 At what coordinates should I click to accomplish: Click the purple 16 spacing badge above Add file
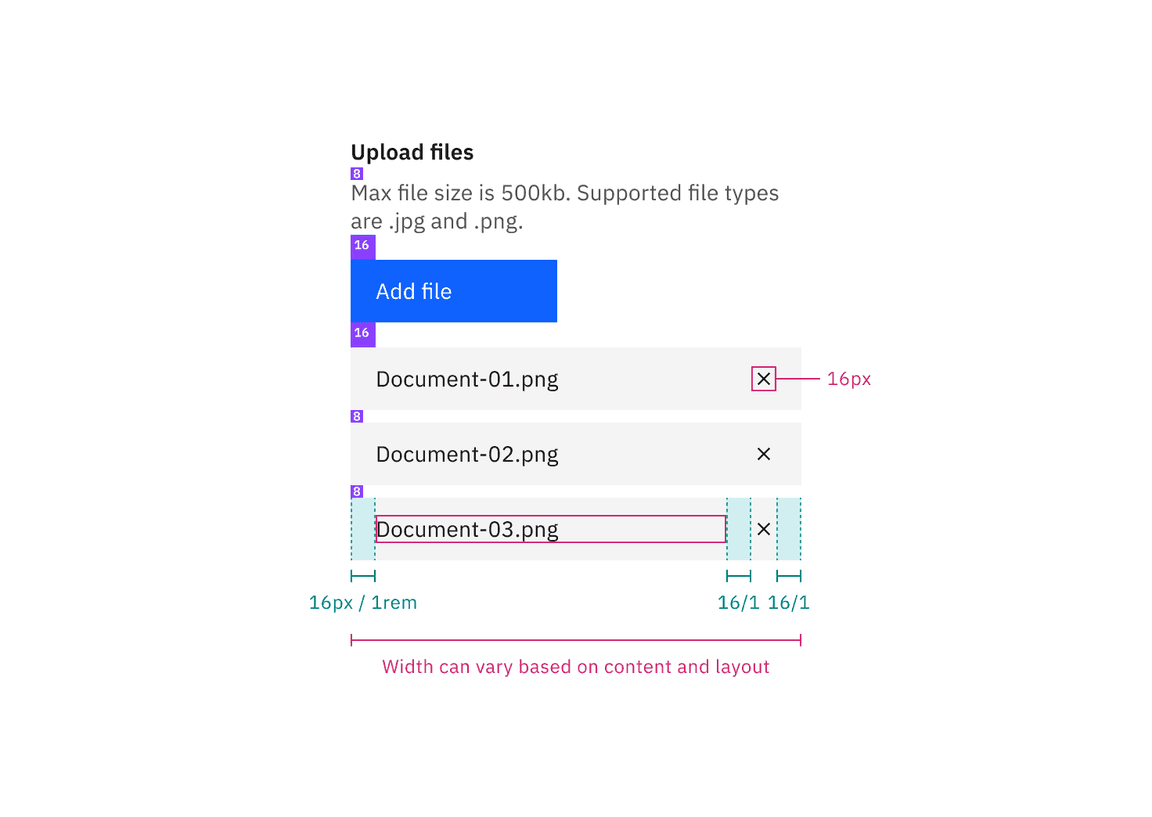point(362,245)
